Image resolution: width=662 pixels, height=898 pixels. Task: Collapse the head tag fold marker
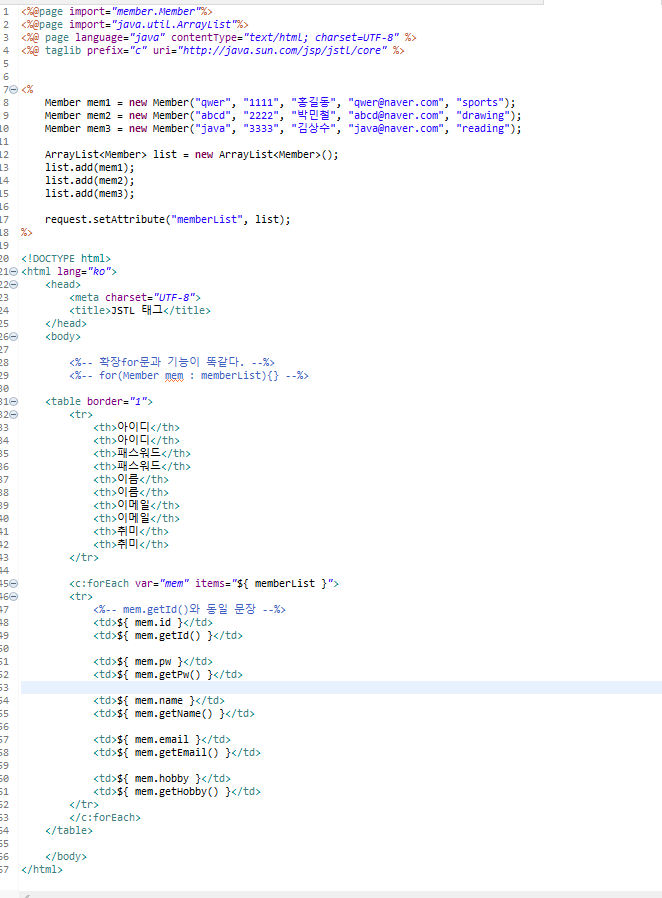point(14,285)
